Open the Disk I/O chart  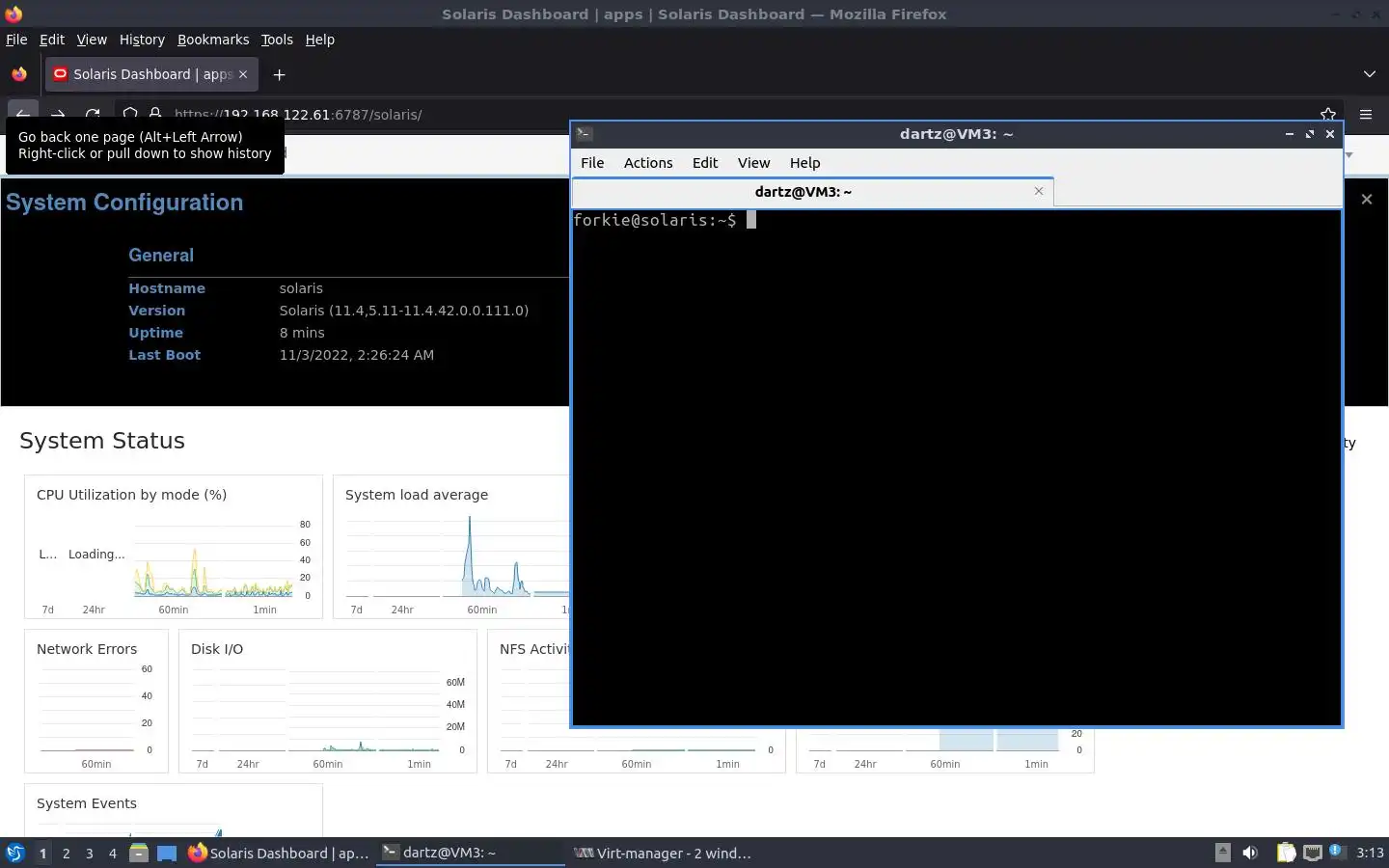(327, 701)
